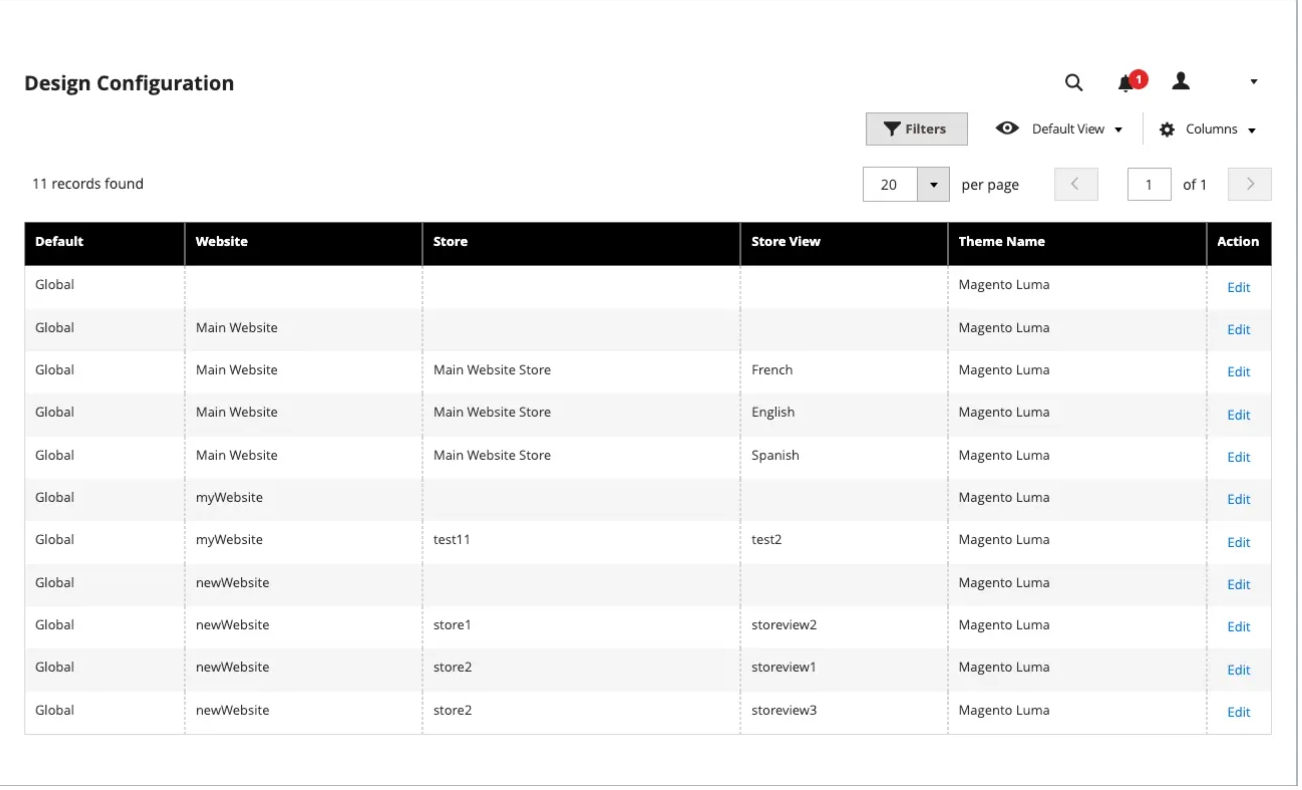Open the Default View dropdown

pyautogui.click(x=1060, y=129)
